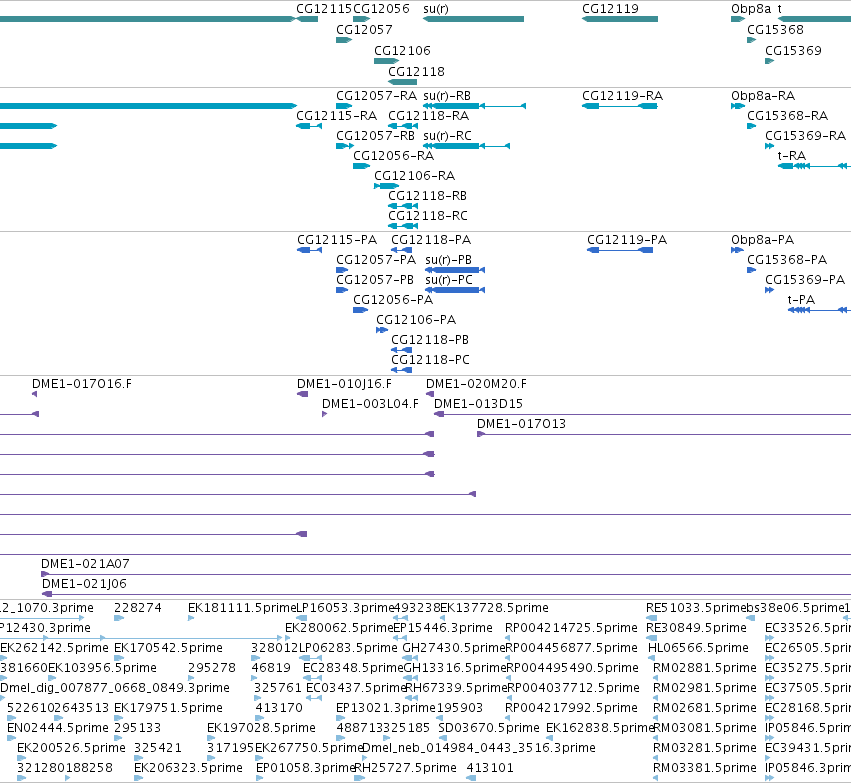The image size is (851, 783).
Task: Select clone DME1-020M20.F
Action: (x=477, y=385)
